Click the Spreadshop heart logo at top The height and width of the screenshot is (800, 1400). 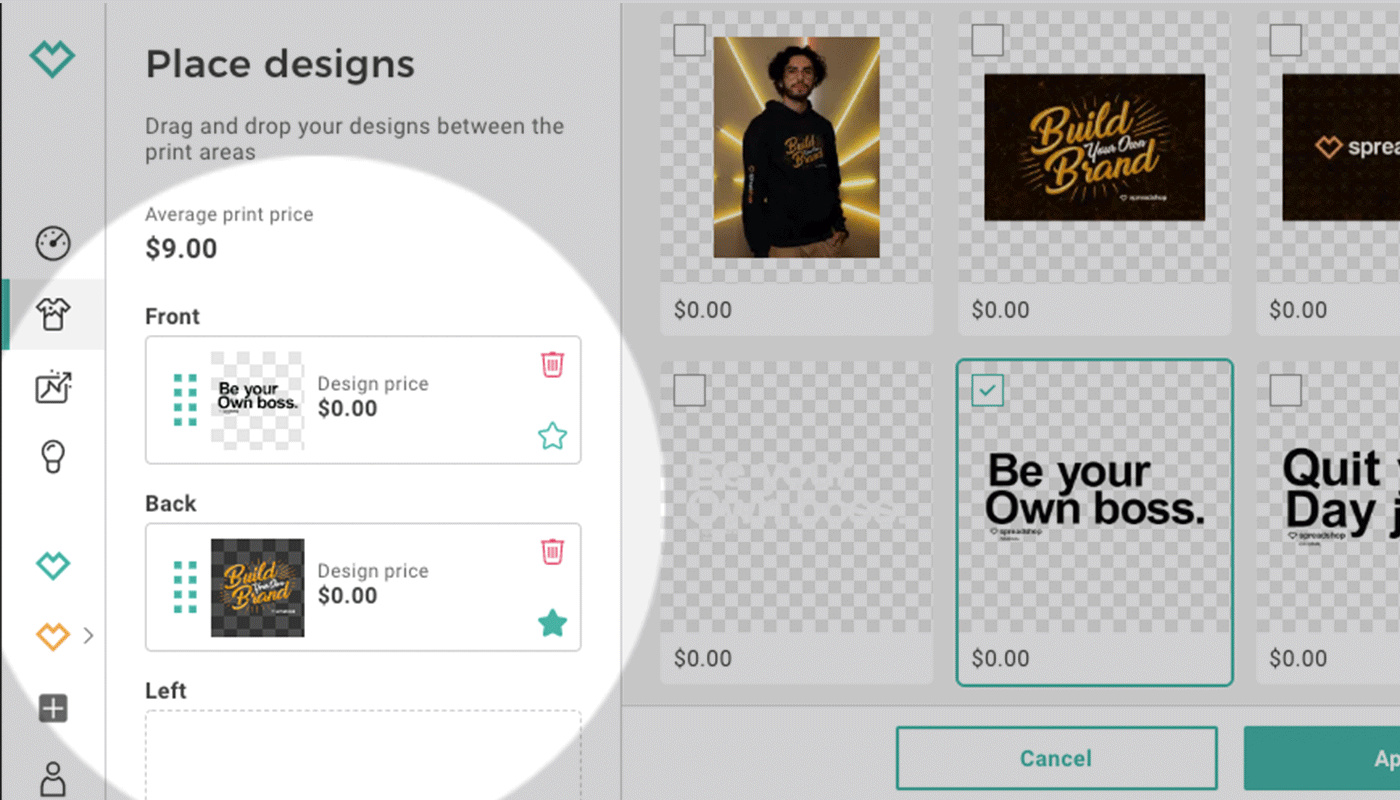point(52,59)
